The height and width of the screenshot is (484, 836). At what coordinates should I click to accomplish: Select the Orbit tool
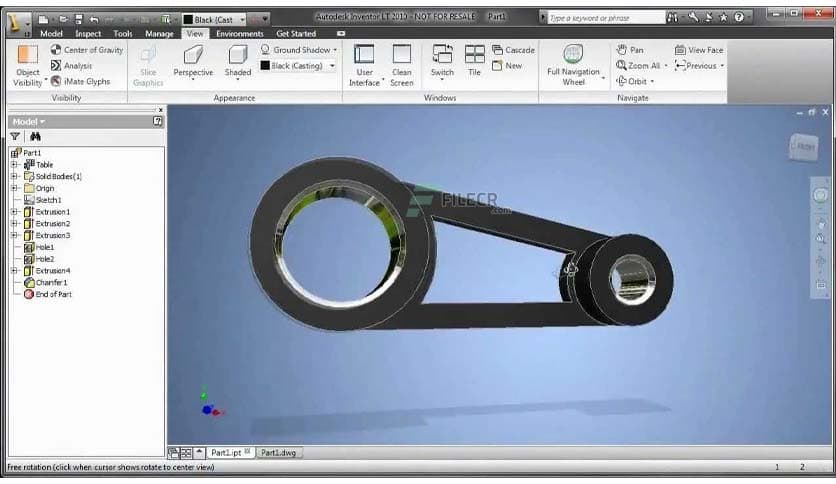[632, 81]
